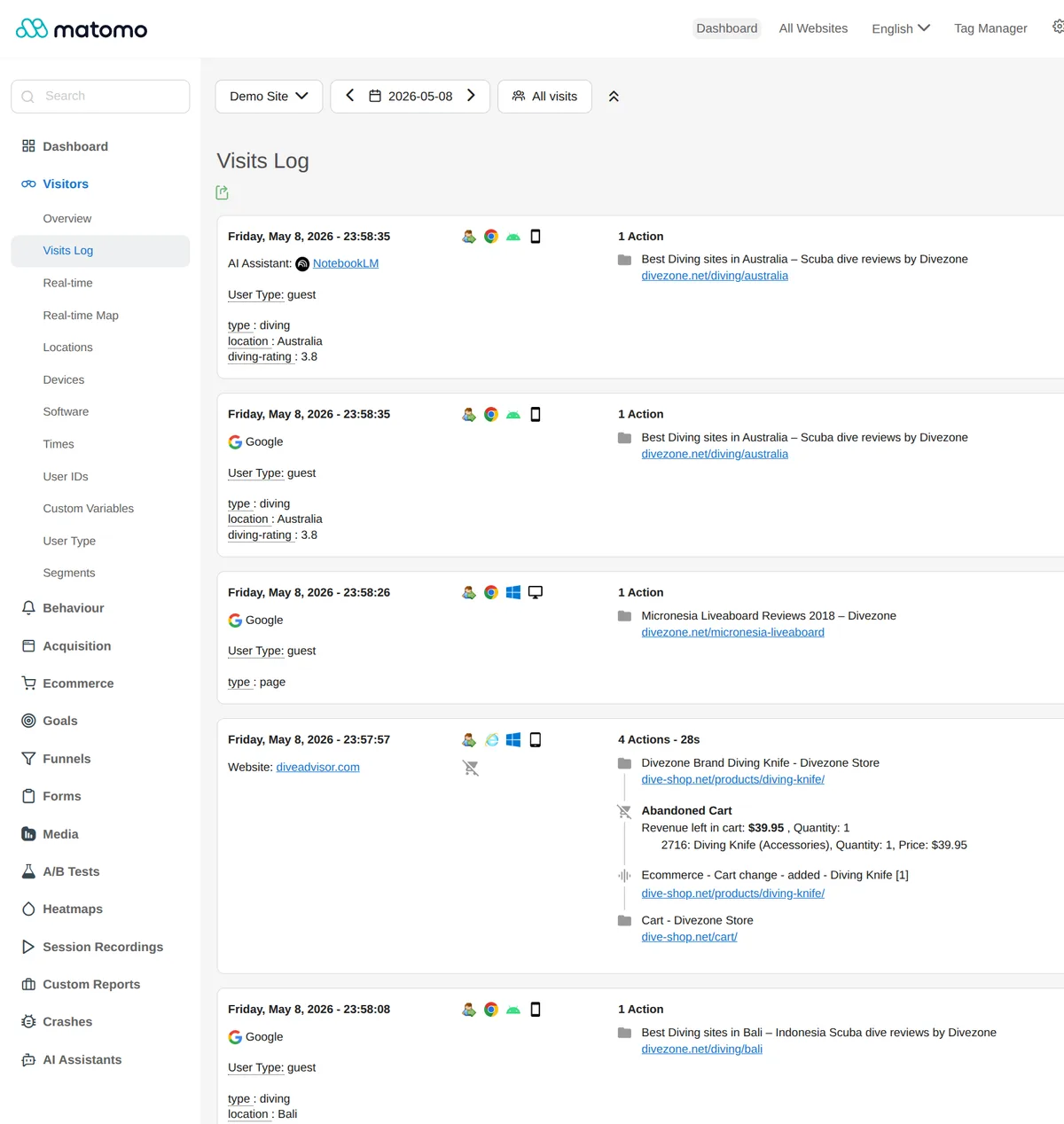Open the 2026-05-08 date picker

tap(411, 96)
